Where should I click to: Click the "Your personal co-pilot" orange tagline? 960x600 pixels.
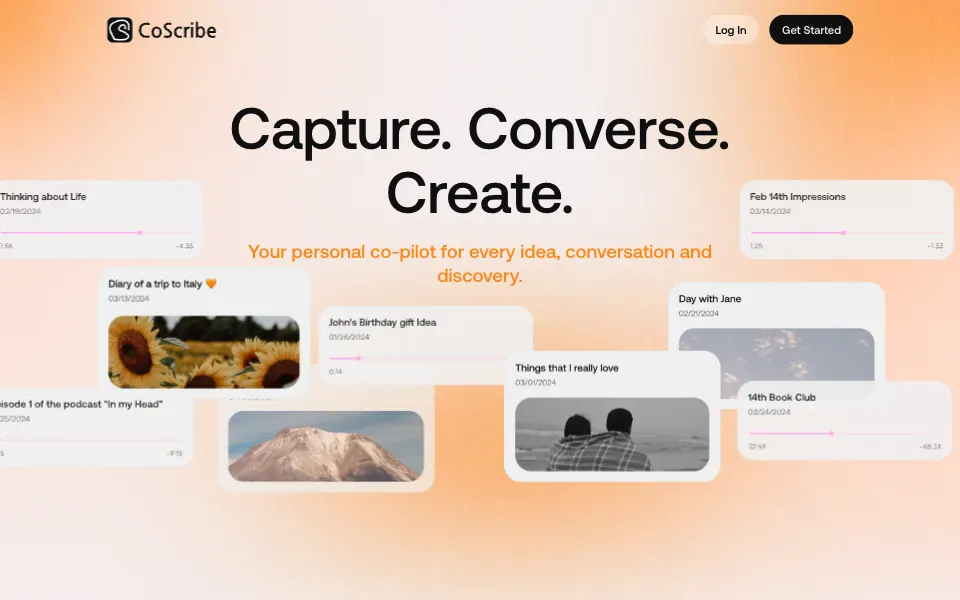click(x=480, y=264)
